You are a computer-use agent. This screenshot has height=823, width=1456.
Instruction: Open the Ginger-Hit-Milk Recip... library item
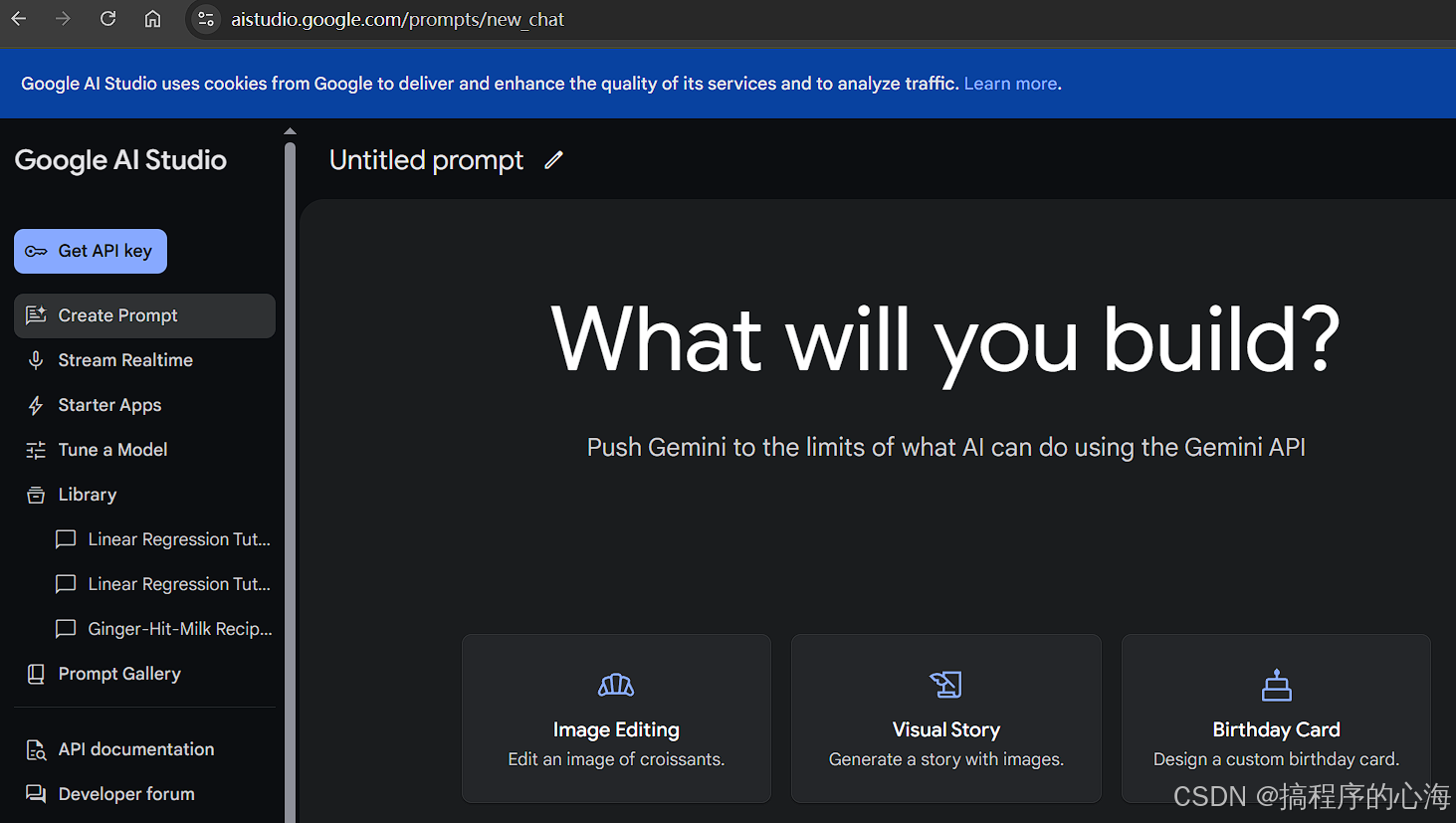click(x=162, y=629)
